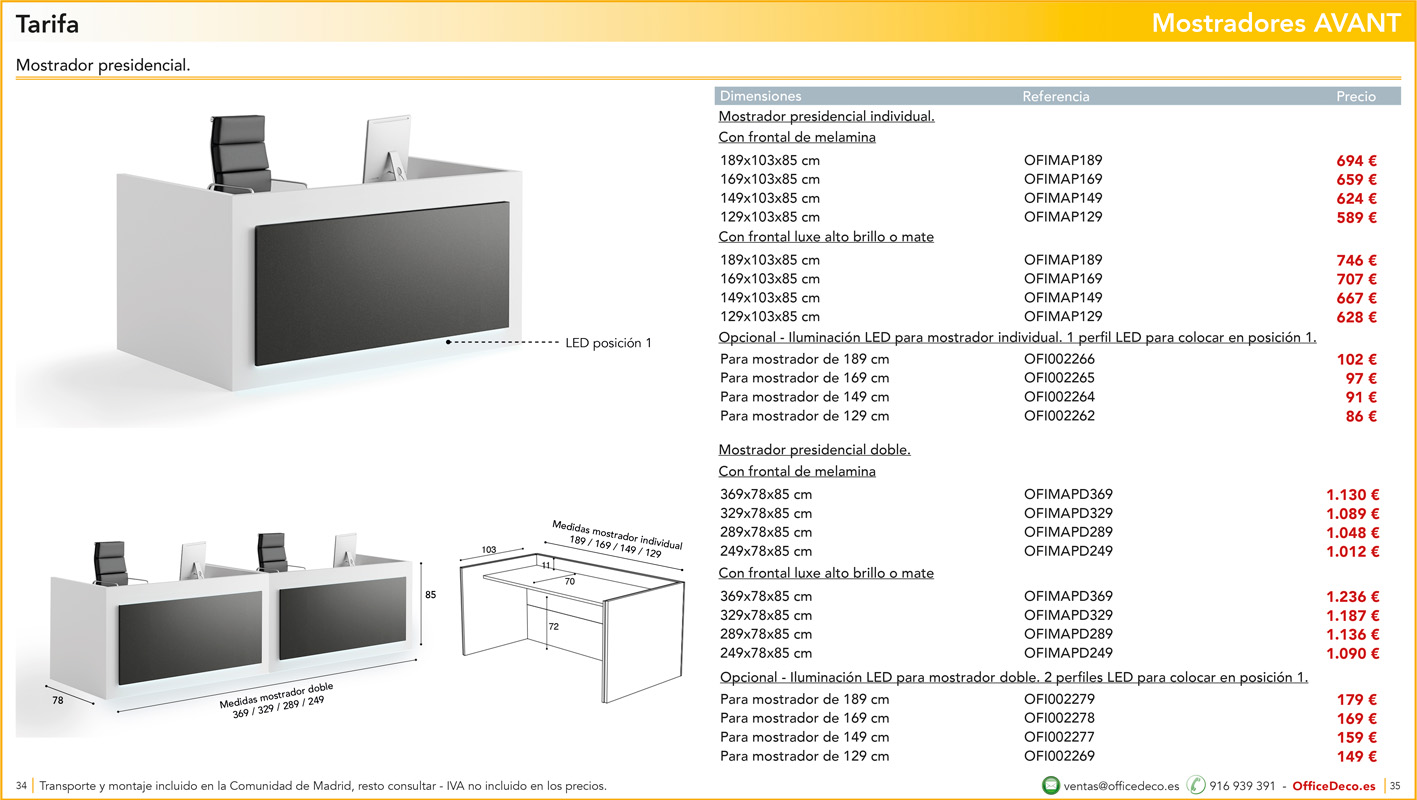The width and height of the screenshot is (1417, 800).
Task: Click the 694 € price
Action: (1357, 160)
